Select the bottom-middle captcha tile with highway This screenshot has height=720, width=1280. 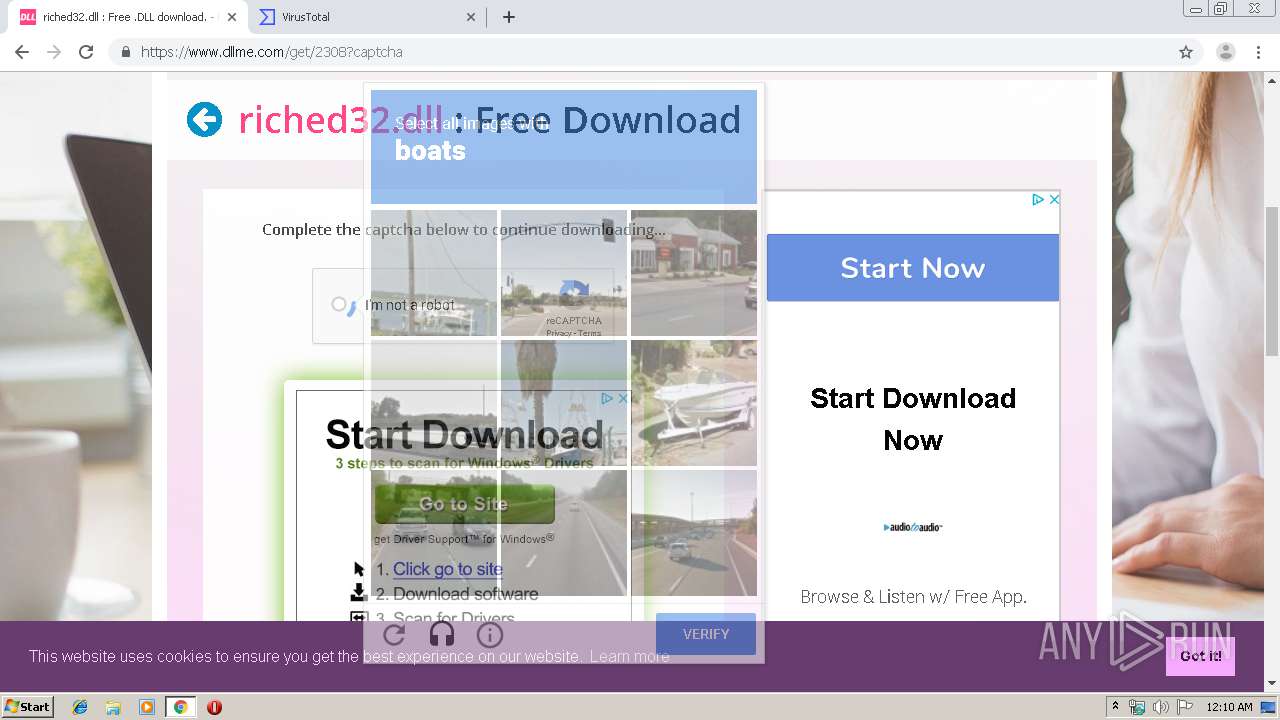(x=564, y=533)
